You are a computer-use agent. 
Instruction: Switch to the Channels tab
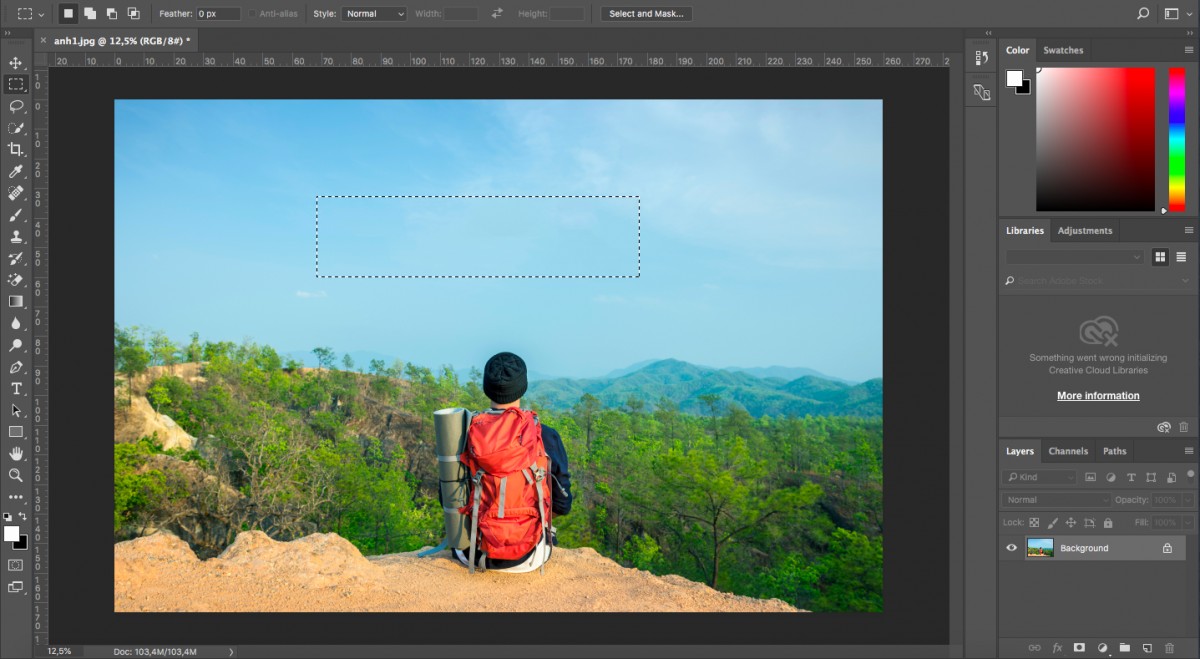(1068, 451)
